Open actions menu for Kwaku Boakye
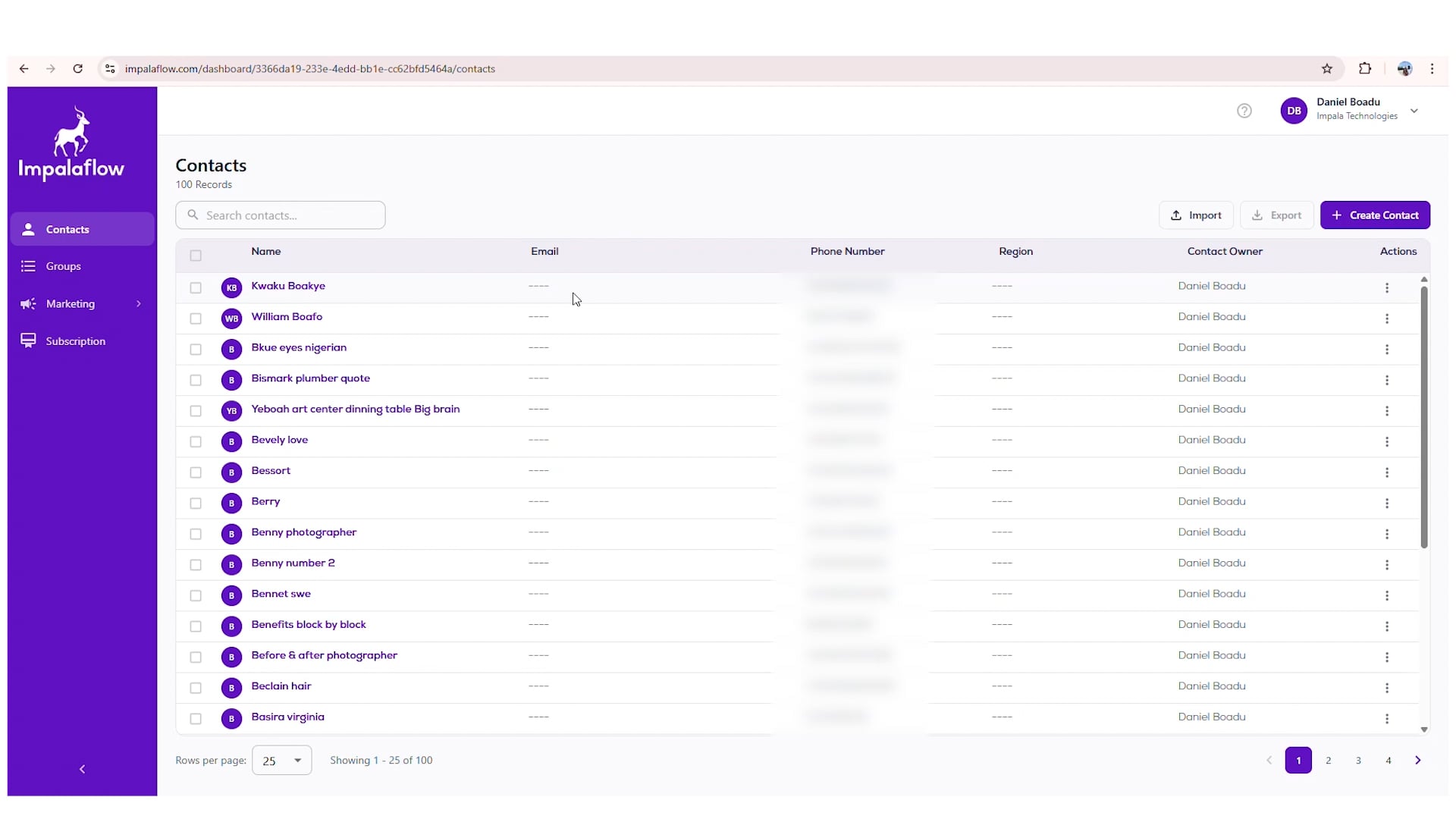This screenshot has height=819, width=1456. point(1386,287)
